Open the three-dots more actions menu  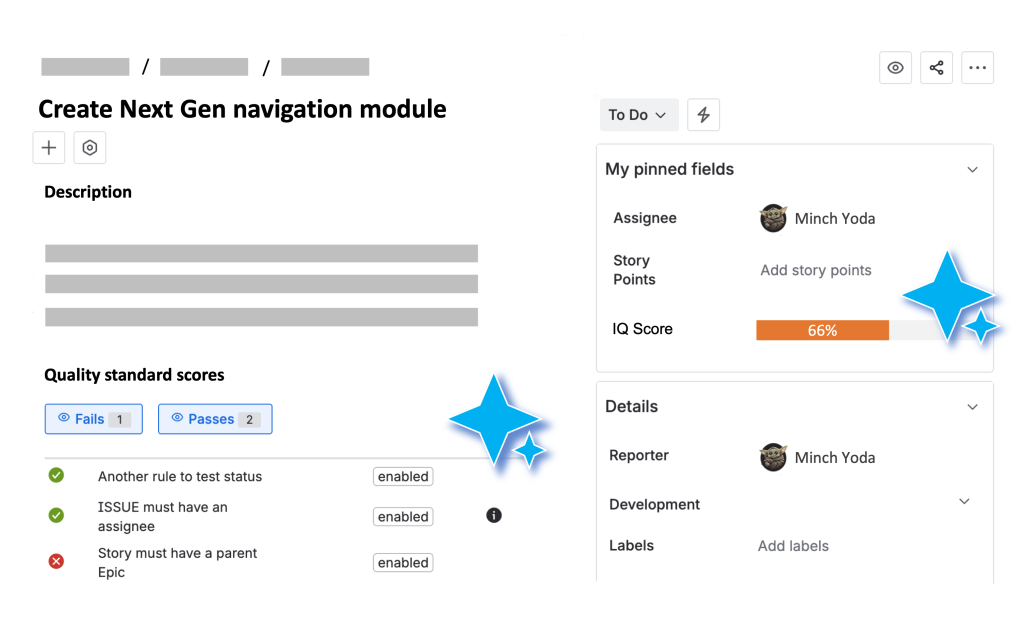(x=977, y=68)
